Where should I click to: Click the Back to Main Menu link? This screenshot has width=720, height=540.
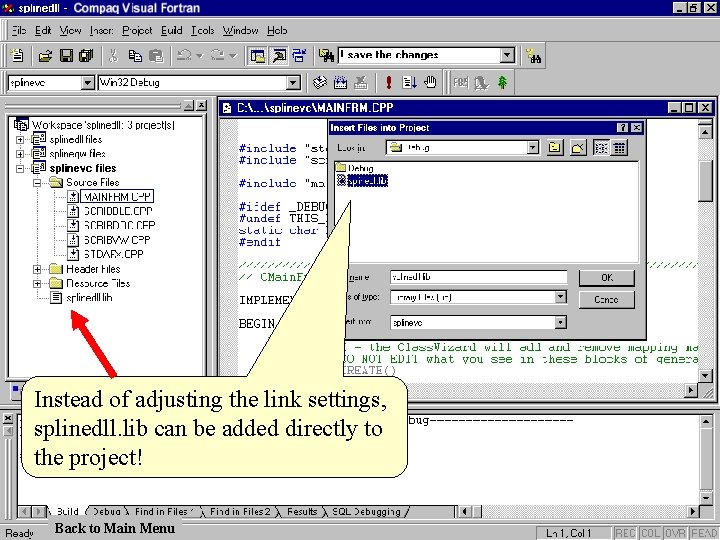pyautogui.click(x=114, y=528)
